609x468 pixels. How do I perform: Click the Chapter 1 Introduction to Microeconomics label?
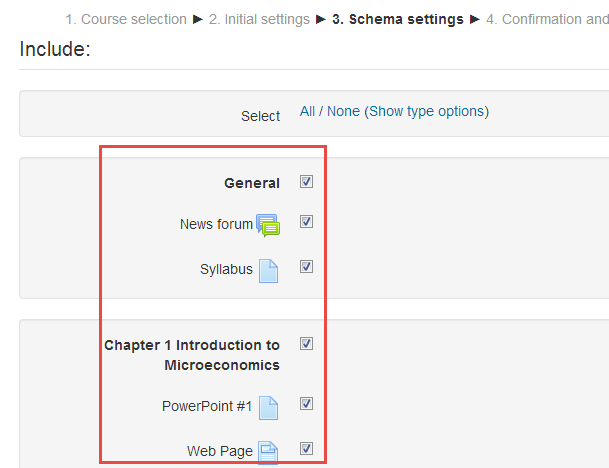click(192, 355)
